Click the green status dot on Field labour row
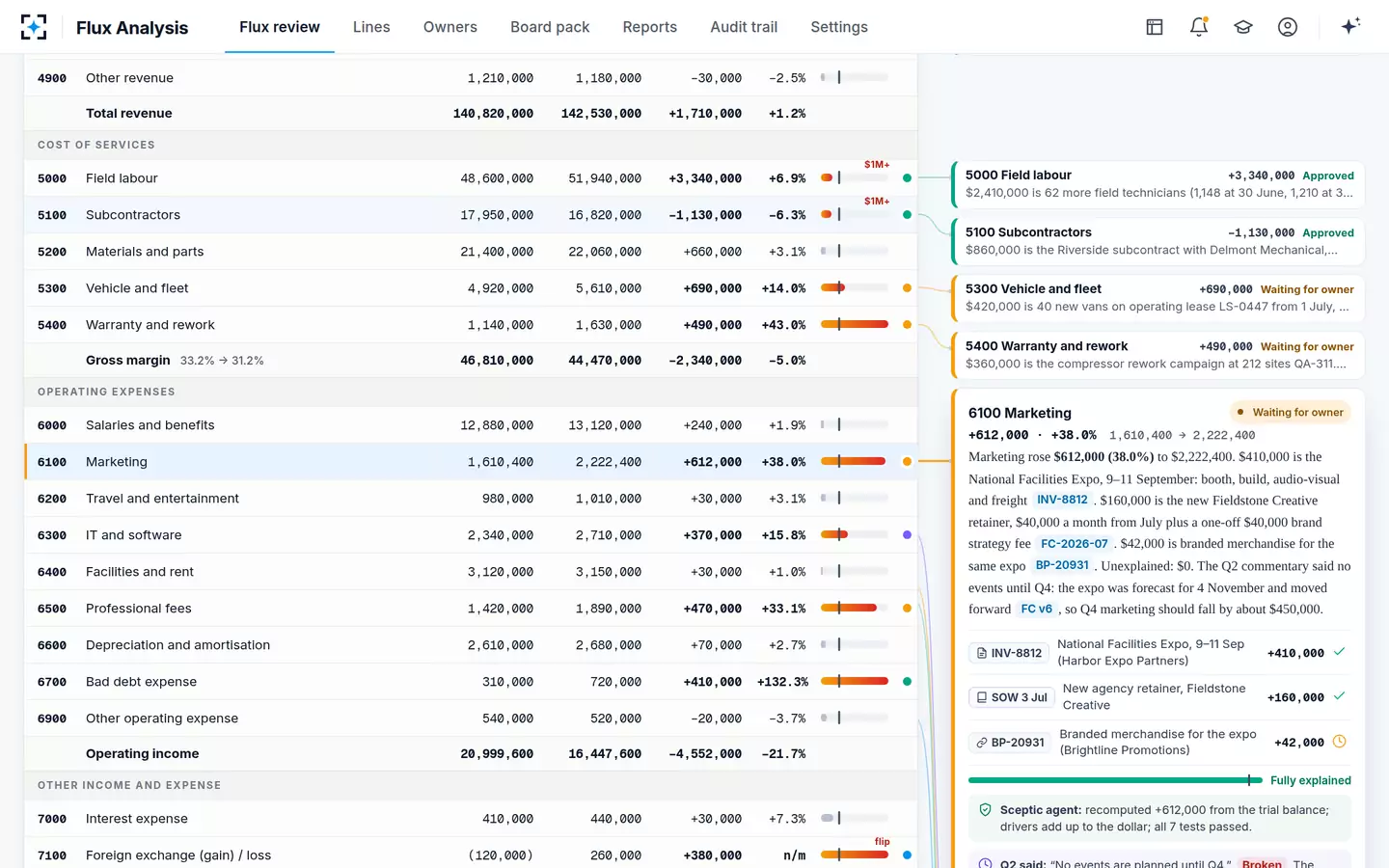This screenshot has height=868, width=1389. (907, 178)
